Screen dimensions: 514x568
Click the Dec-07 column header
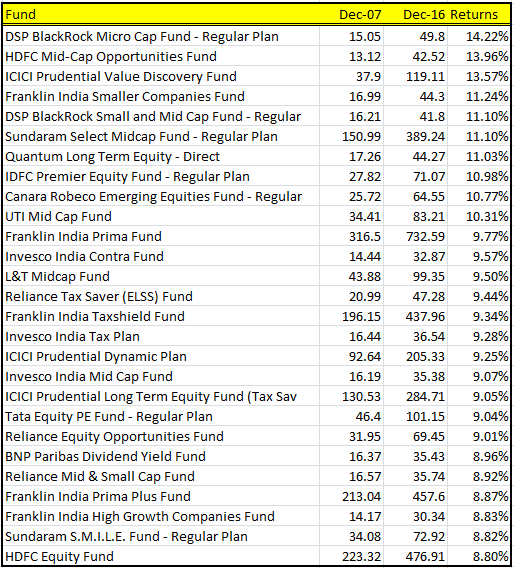(351, 14)
